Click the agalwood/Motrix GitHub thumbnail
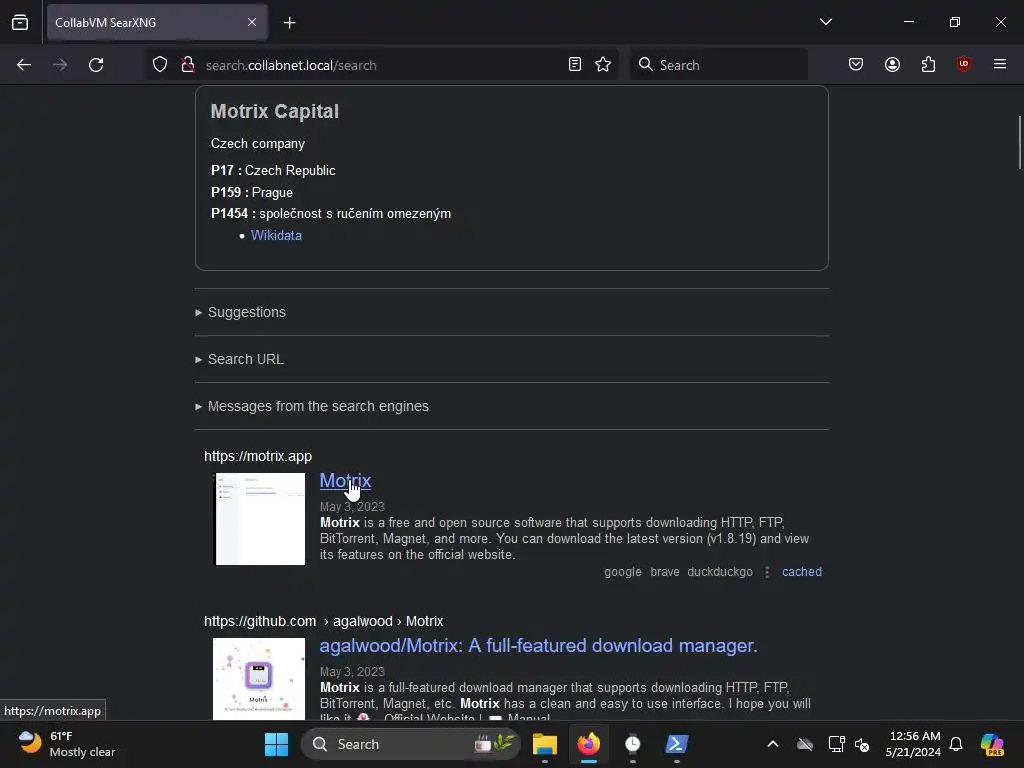 [259, 679]
